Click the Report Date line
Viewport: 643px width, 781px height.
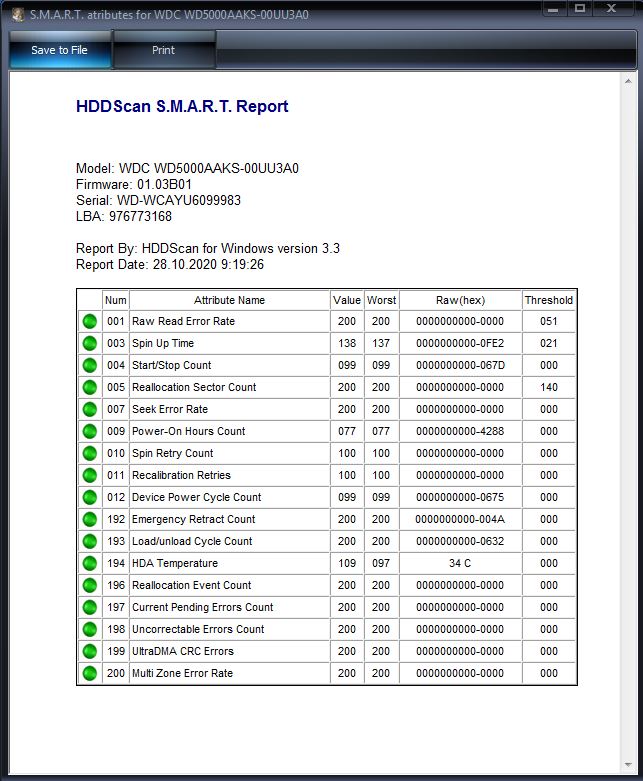pos(170,264)
